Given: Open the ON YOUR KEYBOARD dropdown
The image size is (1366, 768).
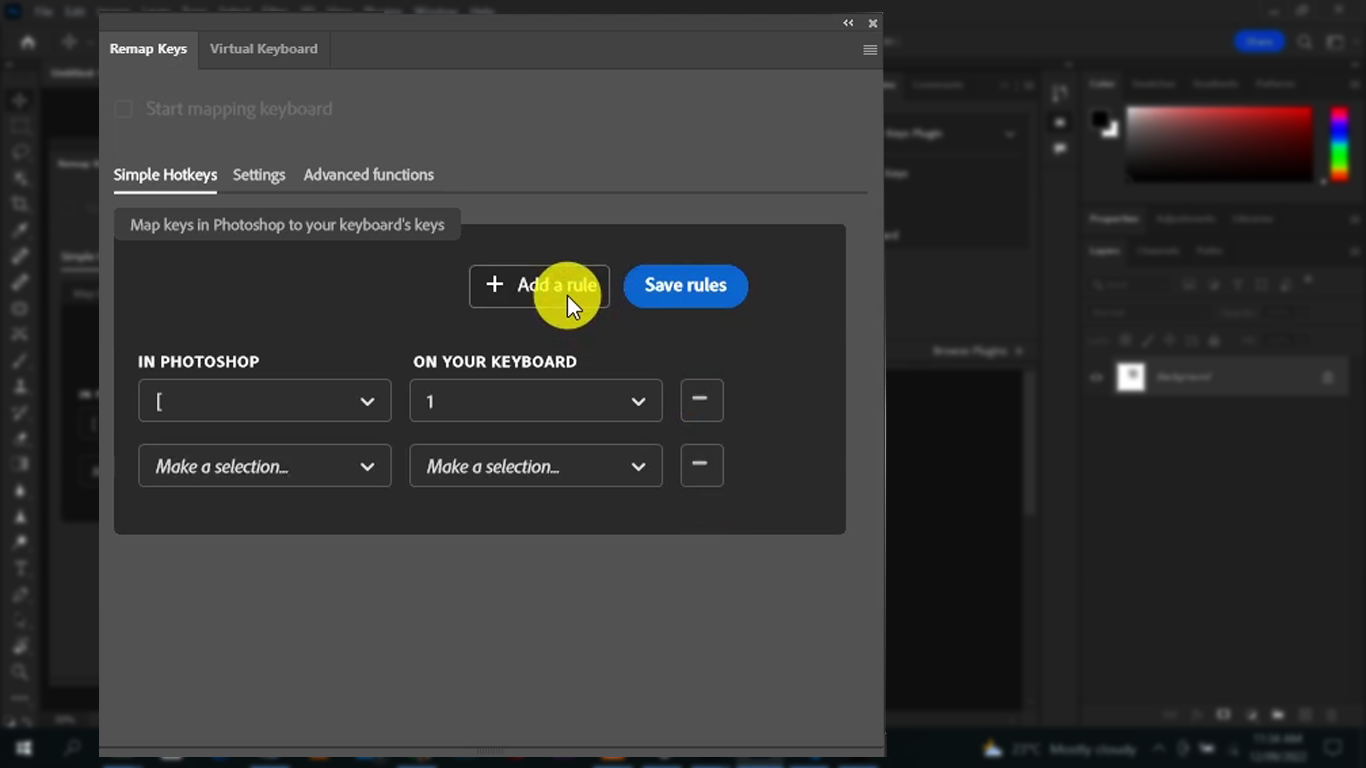Looking at the screenshot, I should click(x=536, y=400).
